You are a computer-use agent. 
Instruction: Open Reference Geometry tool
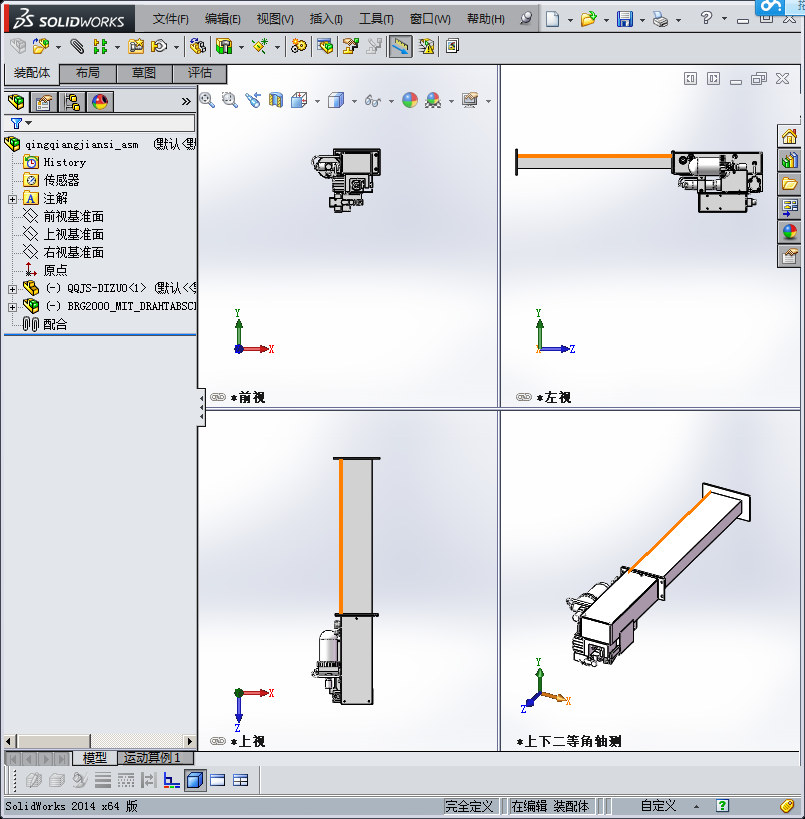(260, 46)
